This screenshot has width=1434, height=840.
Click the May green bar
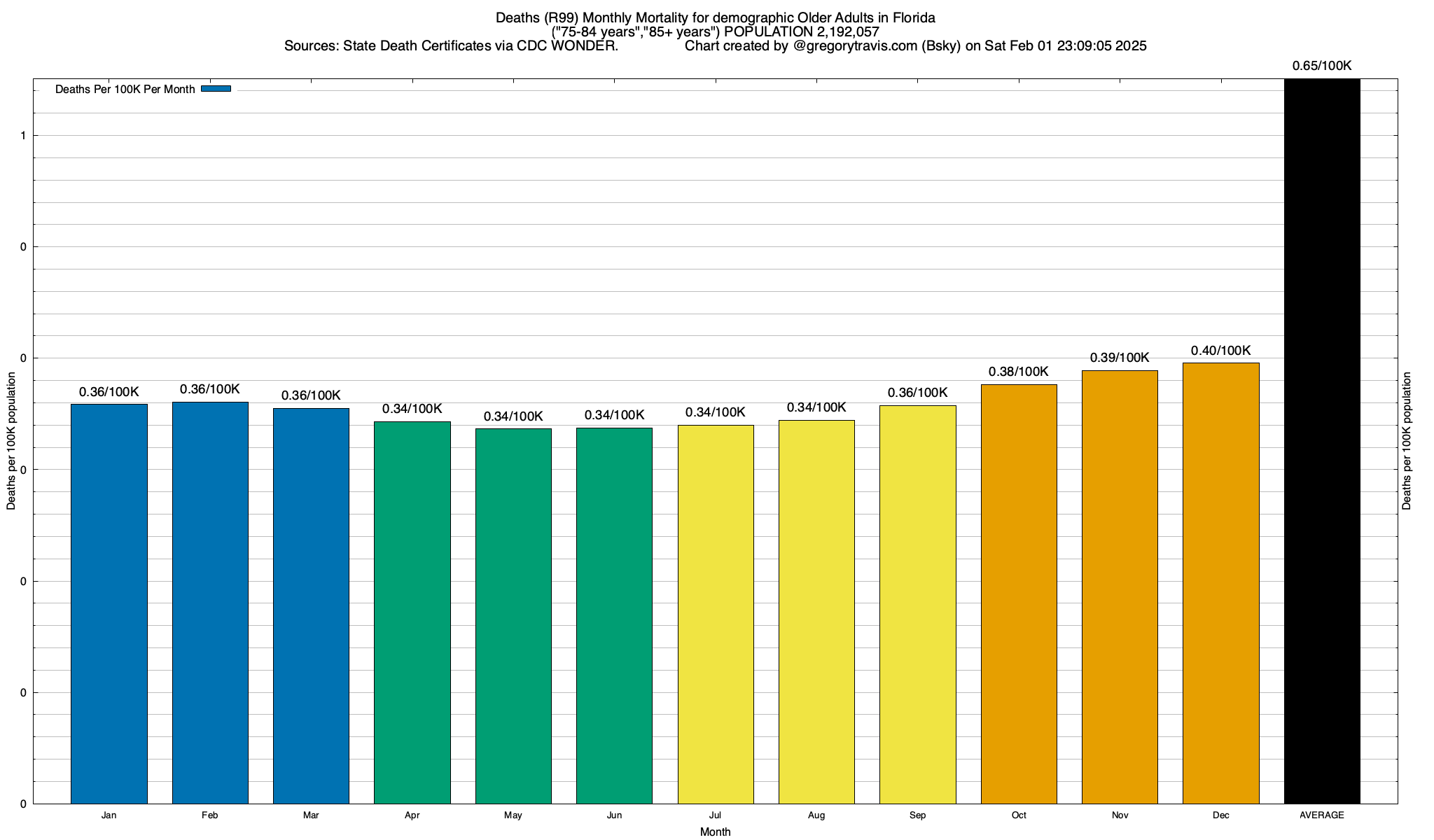click(x=513, y=616)
